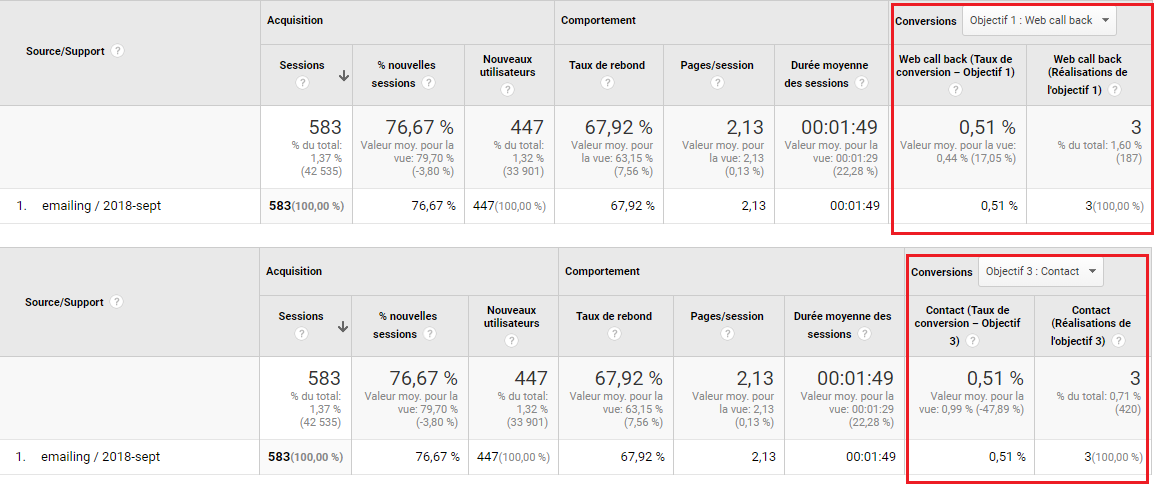Select 447(100,00 %) cell in Objectif 3 table

[x=514, y=457]
